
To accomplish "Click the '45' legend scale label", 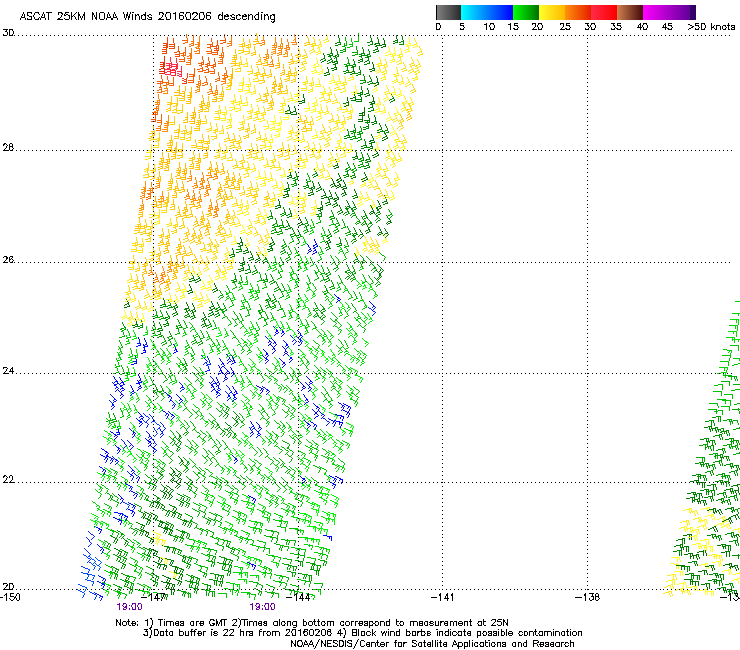I will (x=667, y=27).
